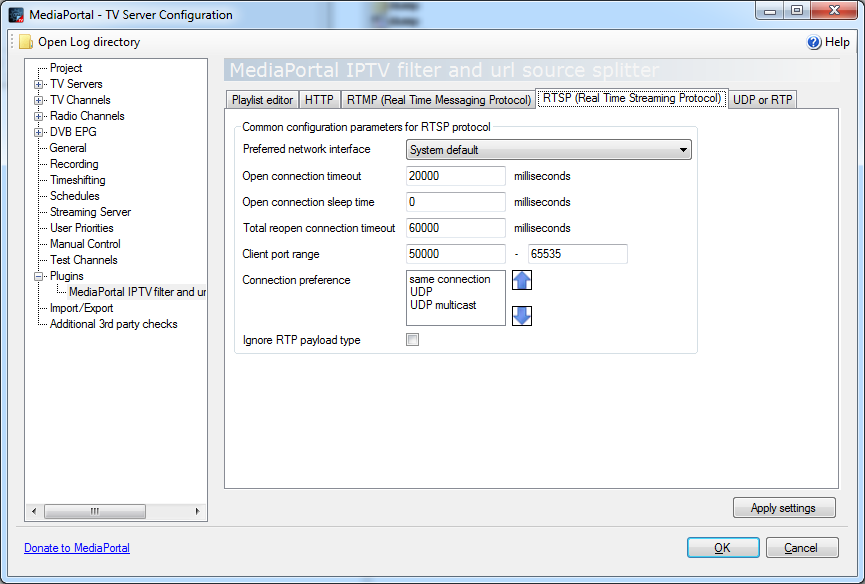865x584 pixels.
Task: Click the blue move-down arrow for Connection preference
Action: point(522,316)
